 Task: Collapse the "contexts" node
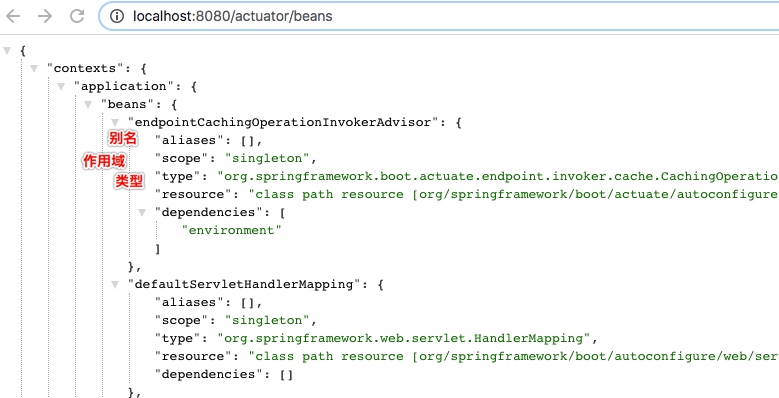click(34, 68)
